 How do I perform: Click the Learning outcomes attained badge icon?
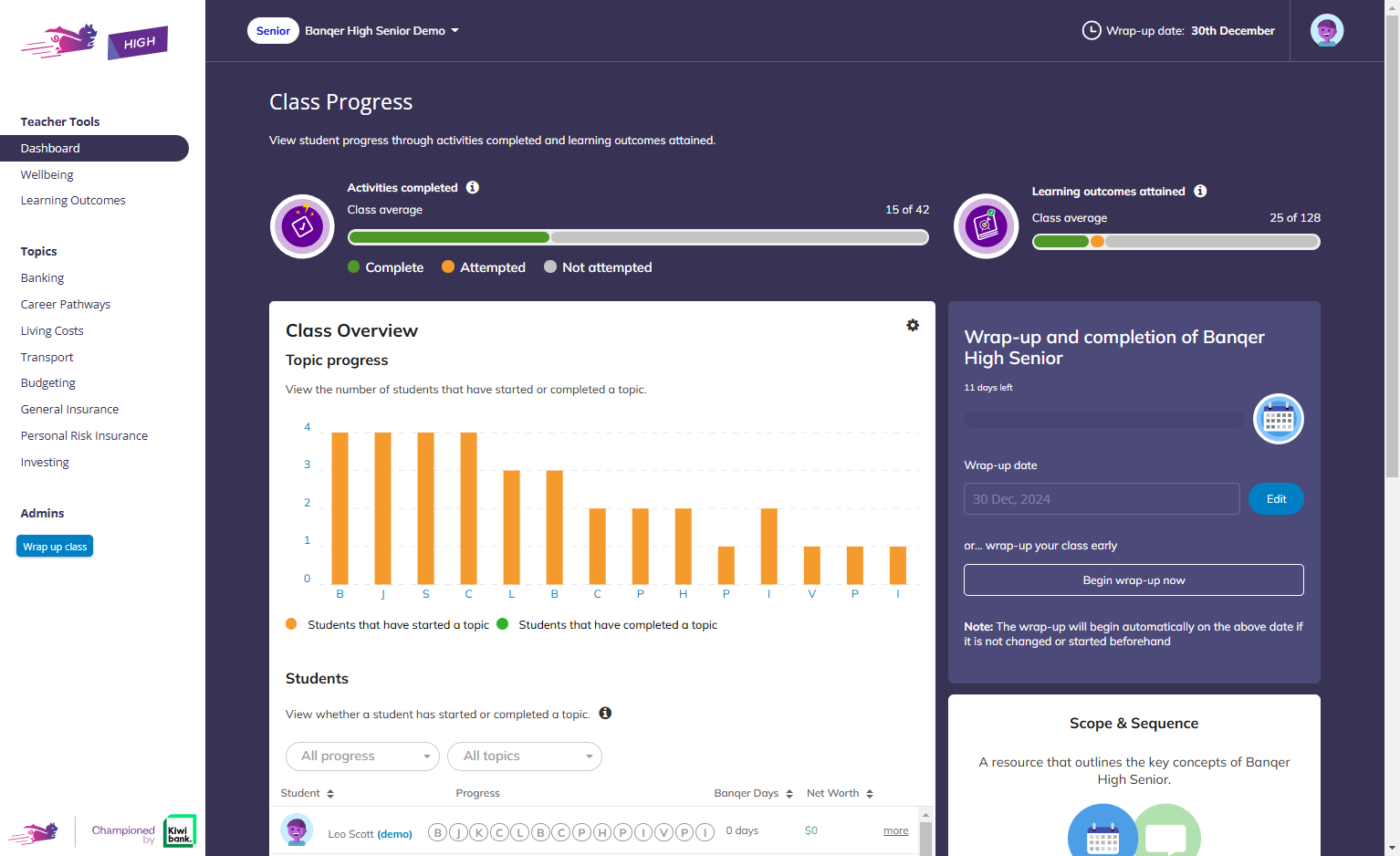pos(986,226)
